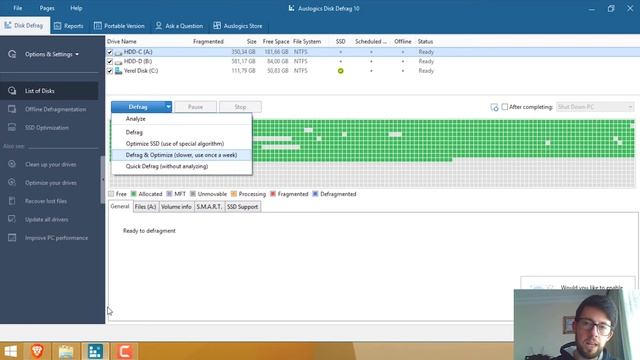The image size is (640, 360).
Task: Open the Windows Start button
Action: click(x=11, y=351)
